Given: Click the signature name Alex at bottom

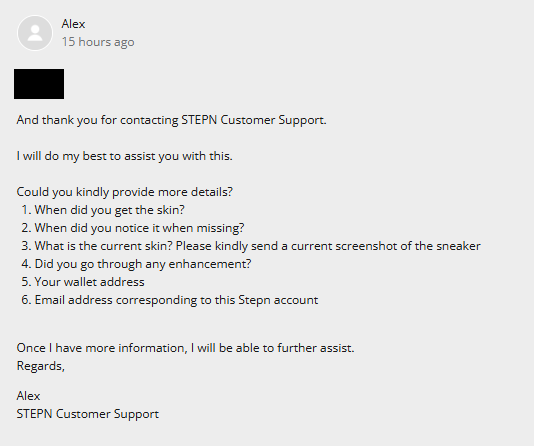Looking at the screenshot, I should point(28,396).
